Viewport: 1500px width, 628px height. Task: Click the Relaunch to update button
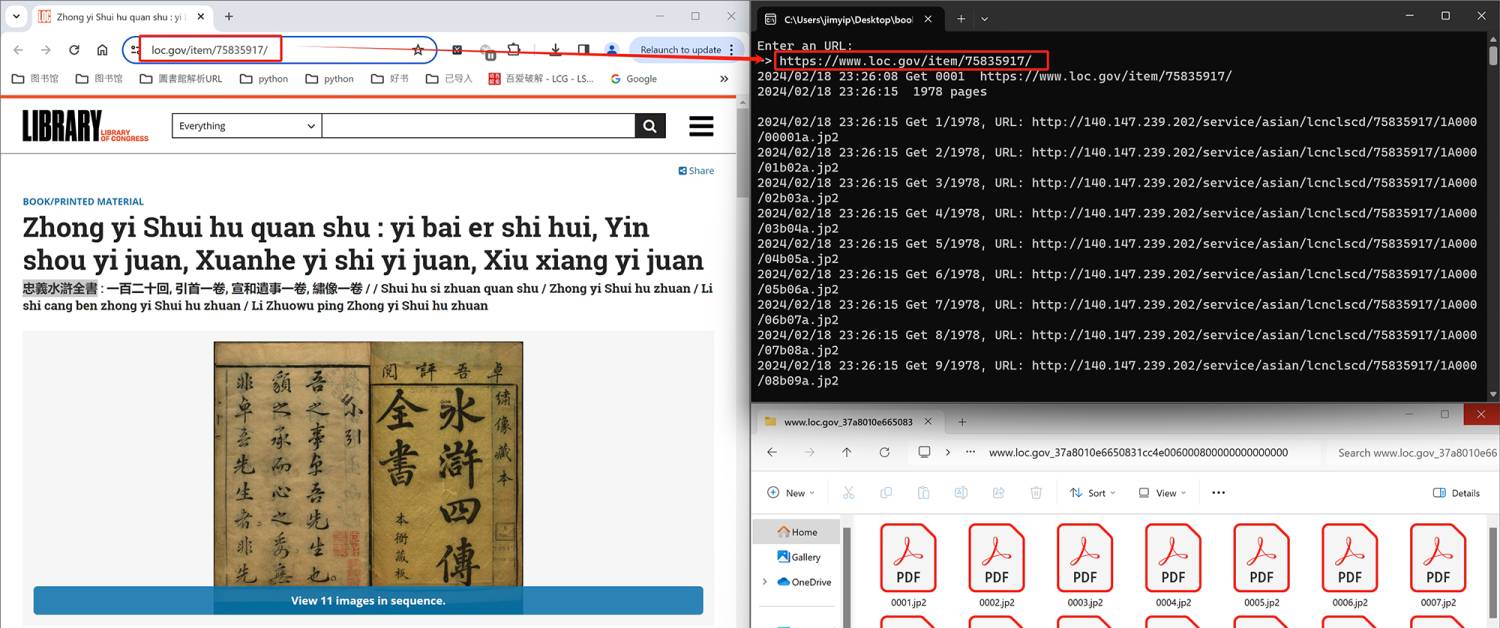679,48
